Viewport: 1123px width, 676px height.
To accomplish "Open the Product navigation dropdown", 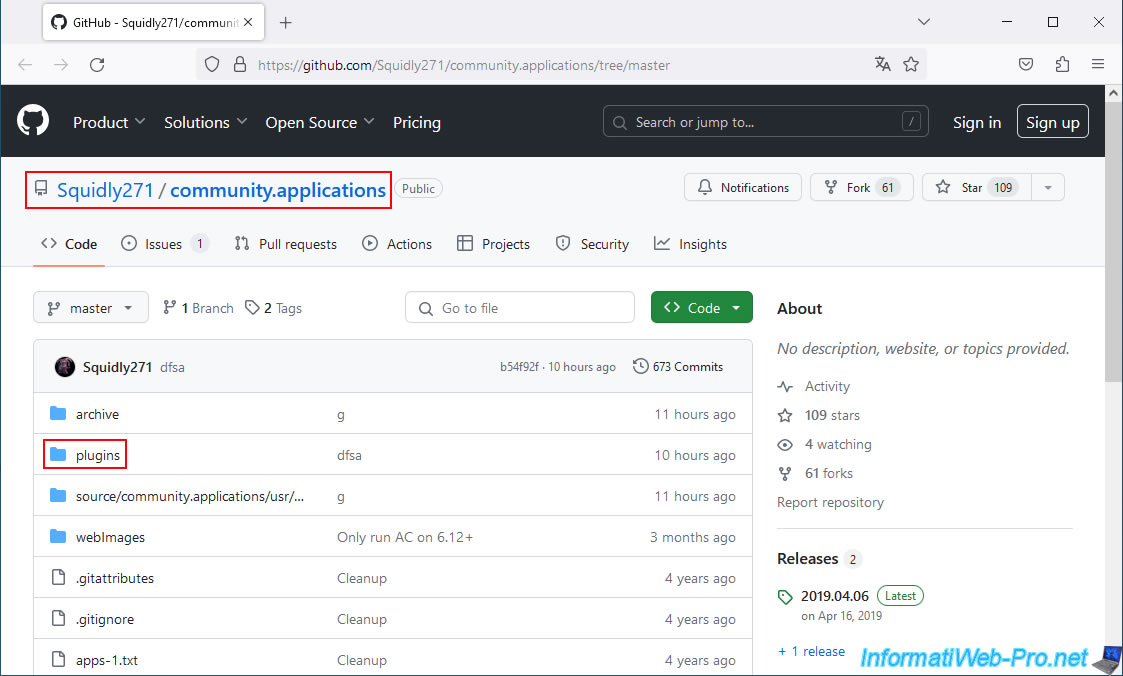I will coord(109,122).
